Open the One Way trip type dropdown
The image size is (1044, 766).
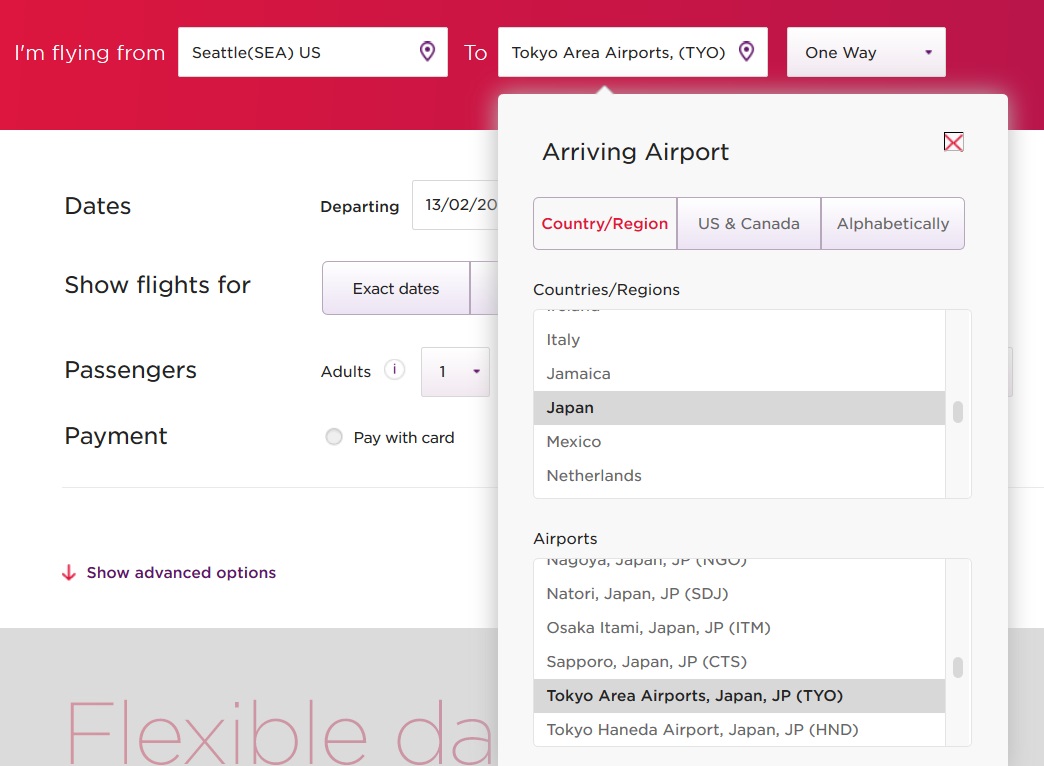(x=865, y=52)
